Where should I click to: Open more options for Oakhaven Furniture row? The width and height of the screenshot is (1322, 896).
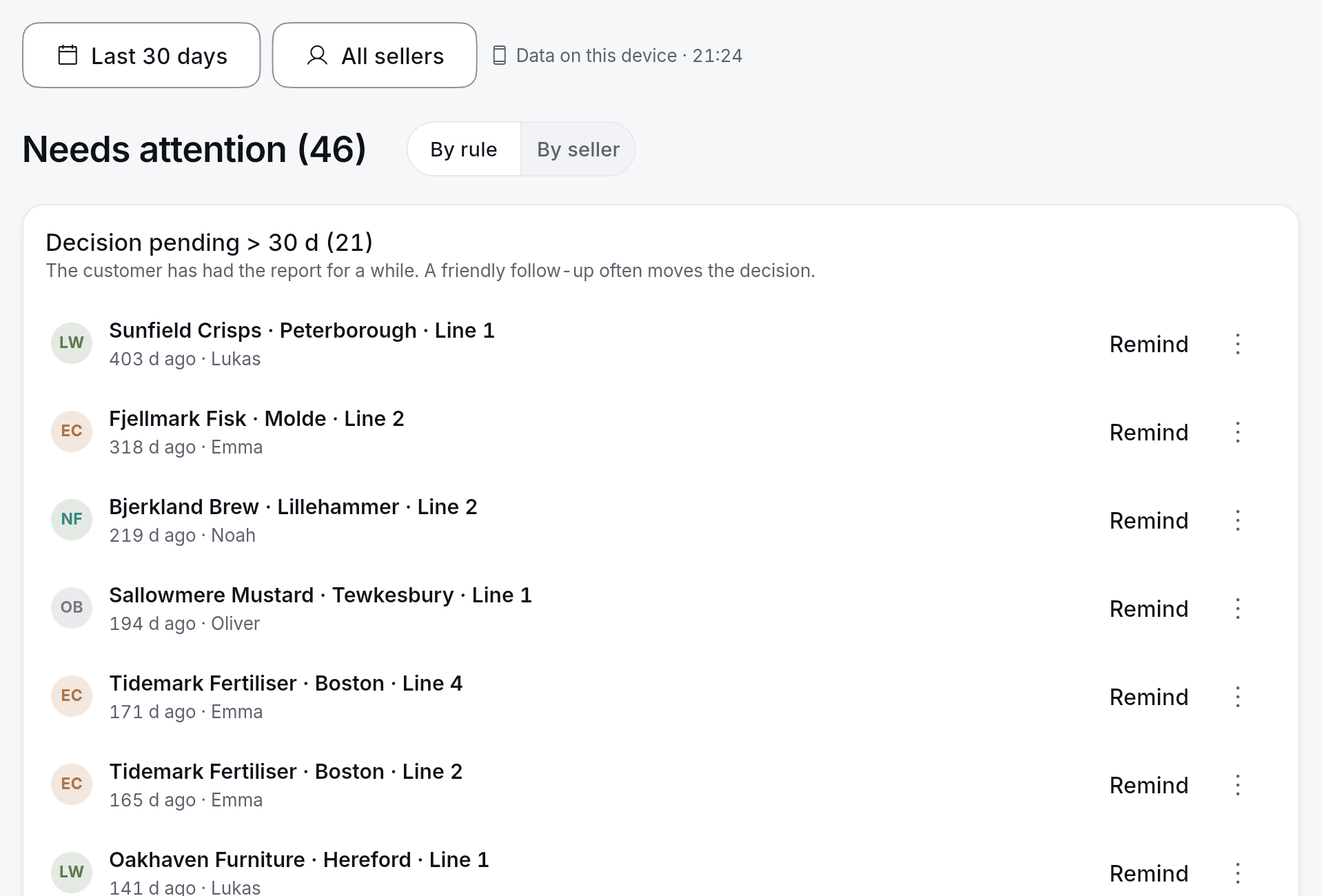click(x=1238, y=873)
